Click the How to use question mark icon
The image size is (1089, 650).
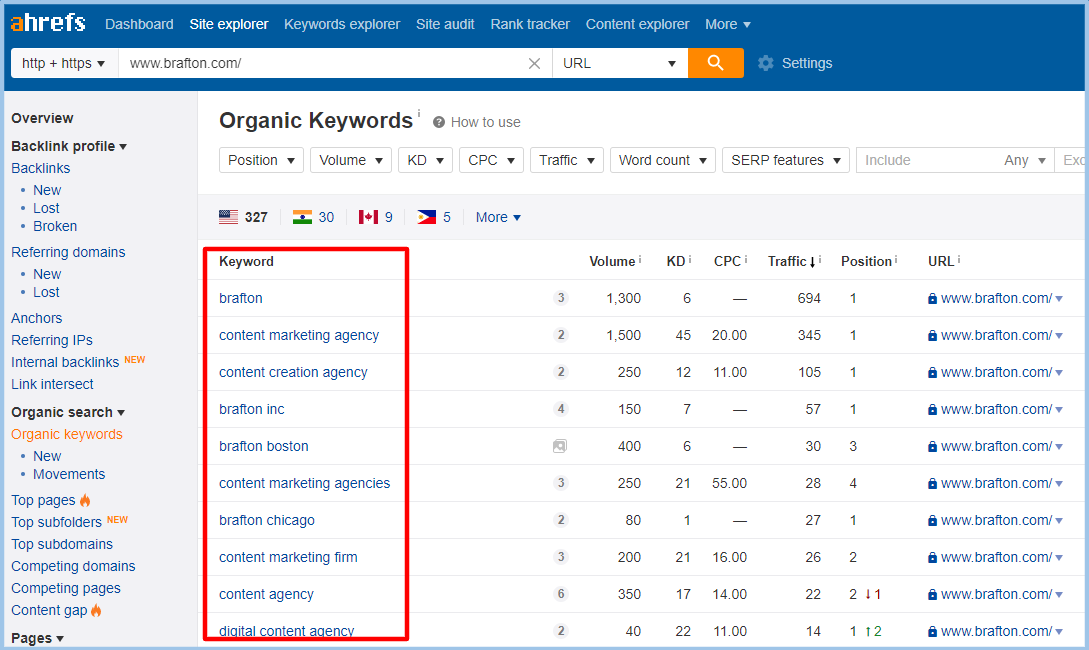click(x=439, y=122)
